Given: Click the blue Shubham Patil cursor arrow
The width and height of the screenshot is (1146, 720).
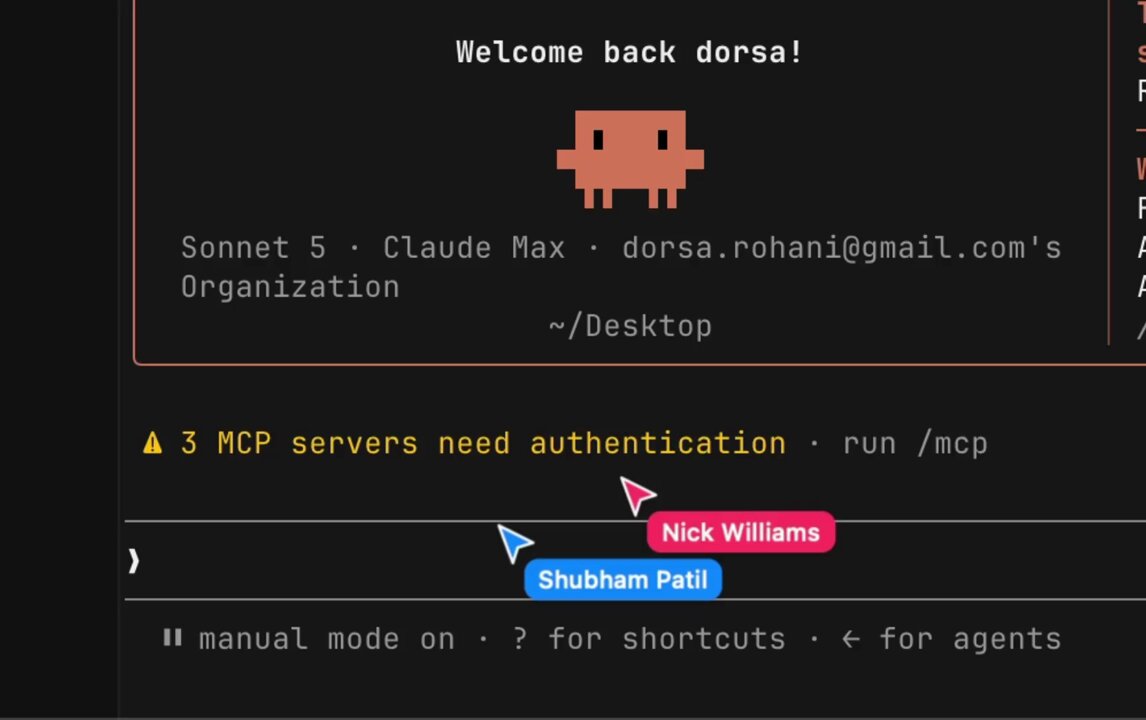Looking at the screenshot, I should coord(515,542).
